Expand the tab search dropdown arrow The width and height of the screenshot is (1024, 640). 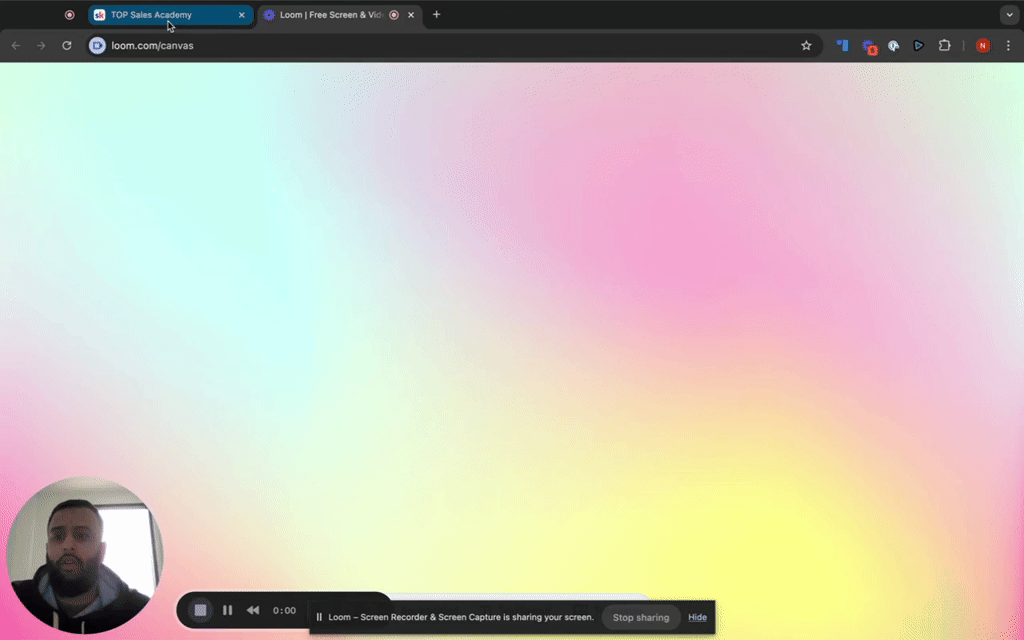point(1009,14)
